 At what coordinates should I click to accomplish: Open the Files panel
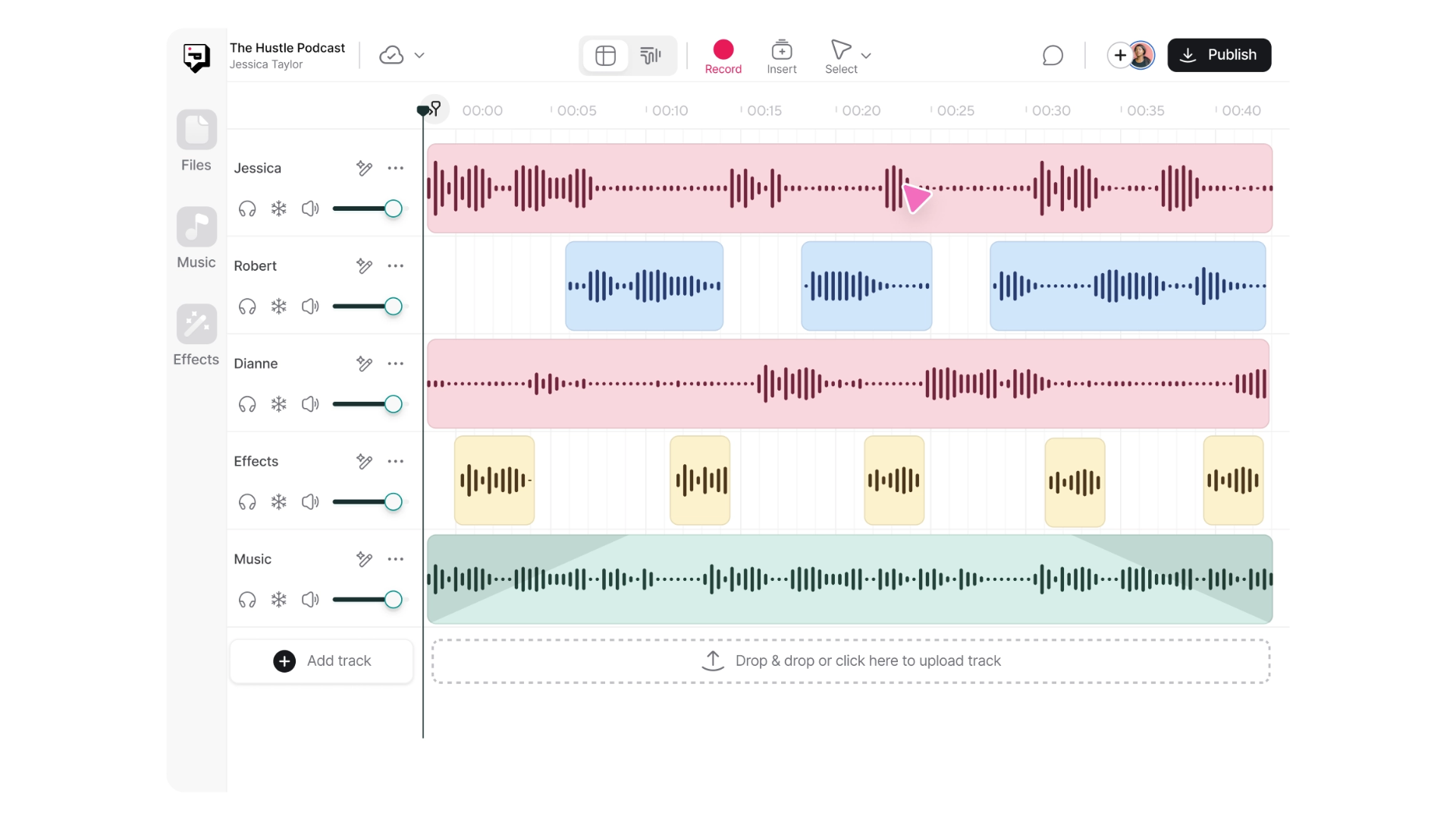(x=196, y=141)
